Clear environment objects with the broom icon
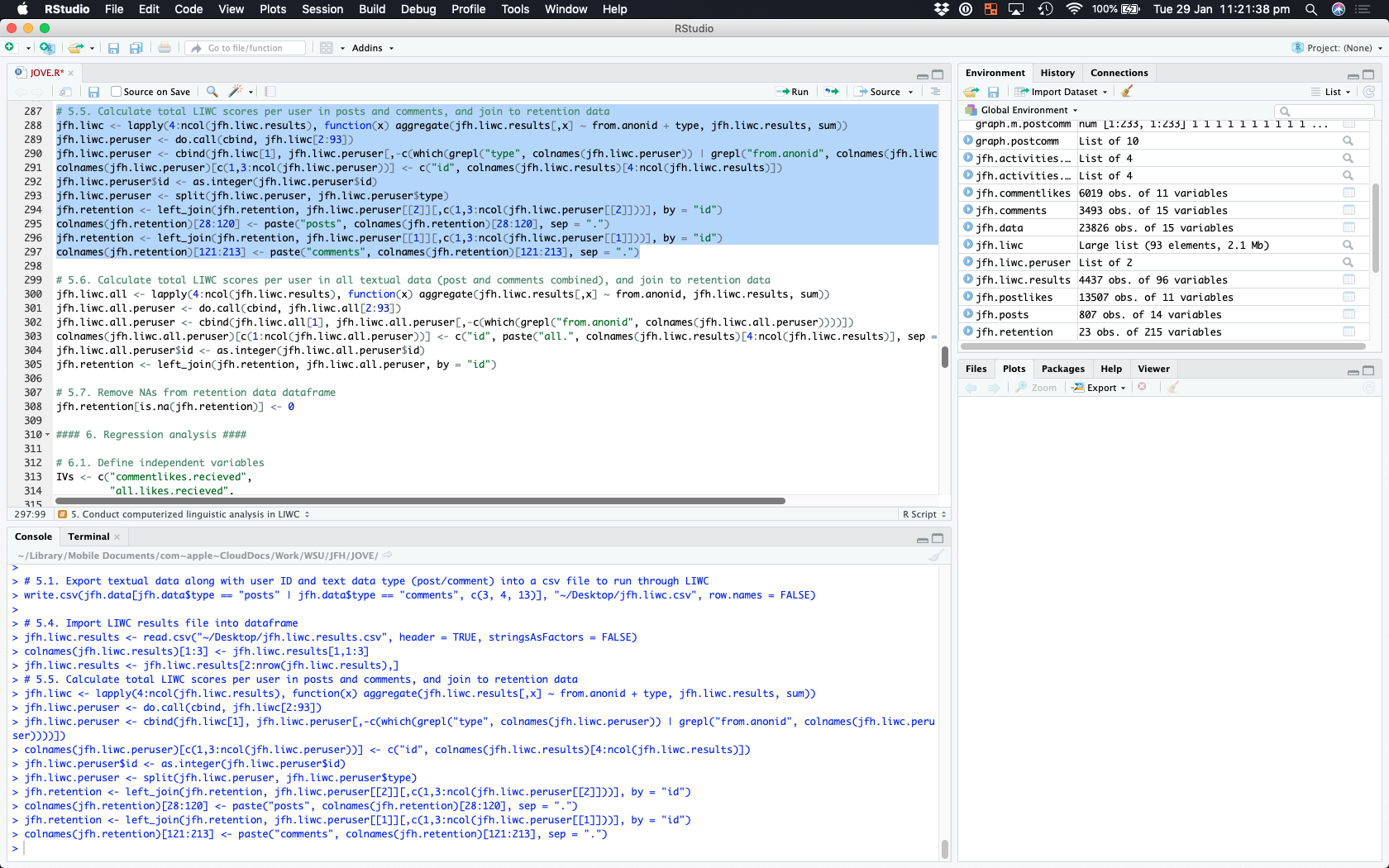Image resolution: width=1389 pixels, height=868 pixels. click(1127, 92)
